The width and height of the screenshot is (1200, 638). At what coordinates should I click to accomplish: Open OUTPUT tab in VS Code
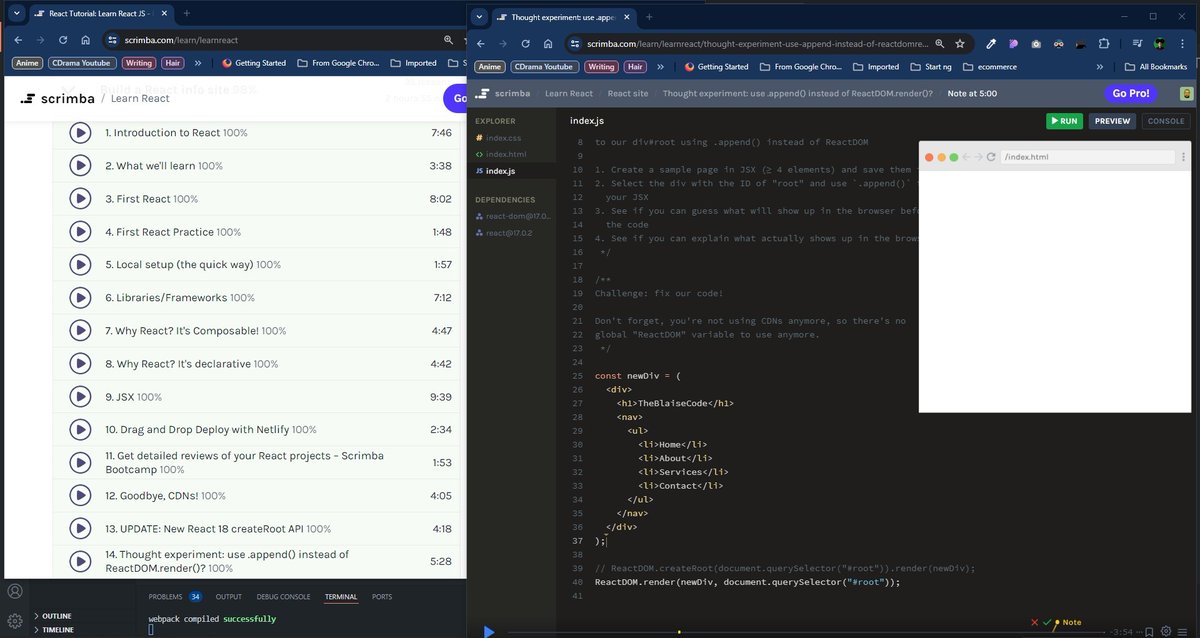coord(229,597)
